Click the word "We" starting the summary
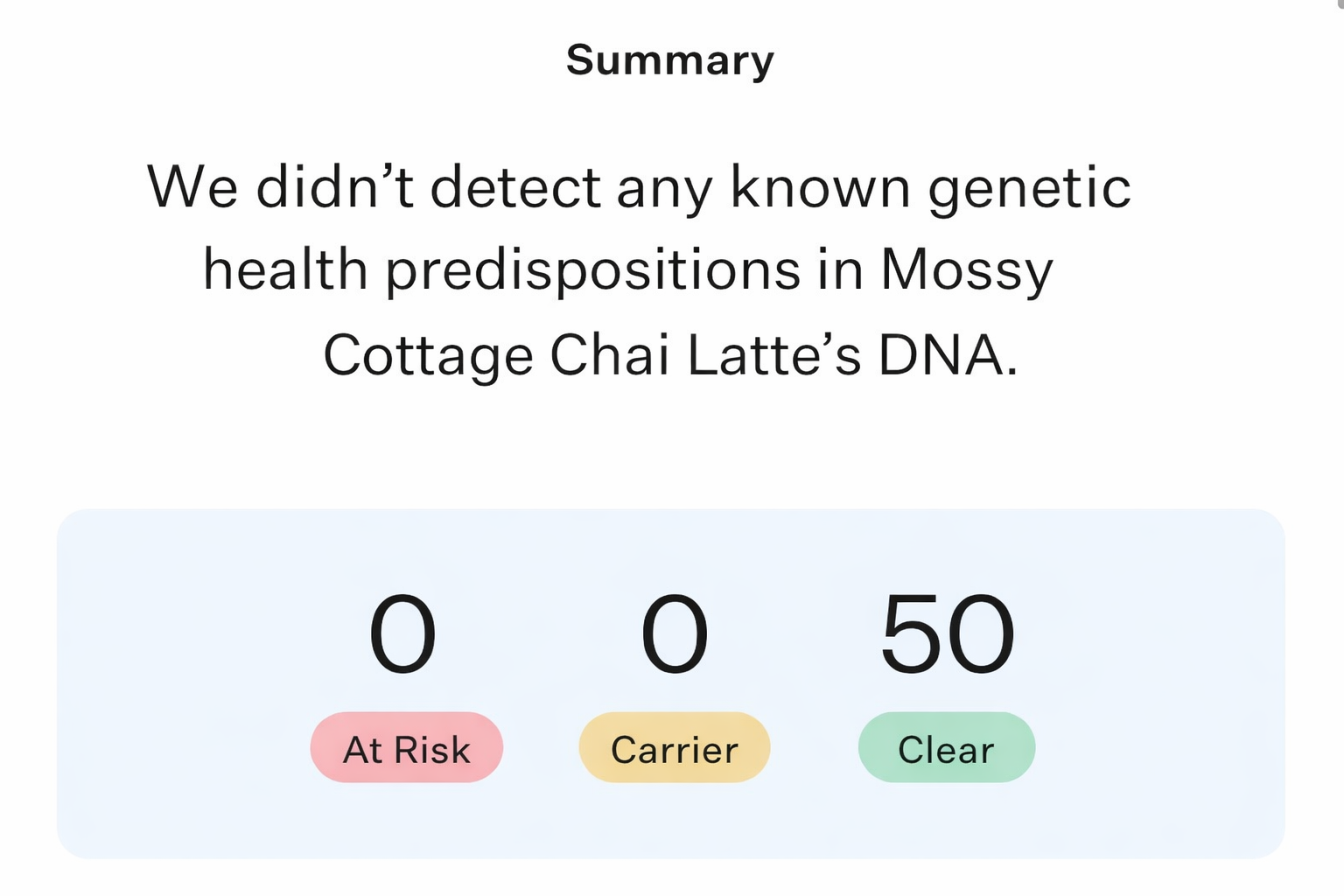Viewport: 1344px width, 896px height. coord(192,188)
